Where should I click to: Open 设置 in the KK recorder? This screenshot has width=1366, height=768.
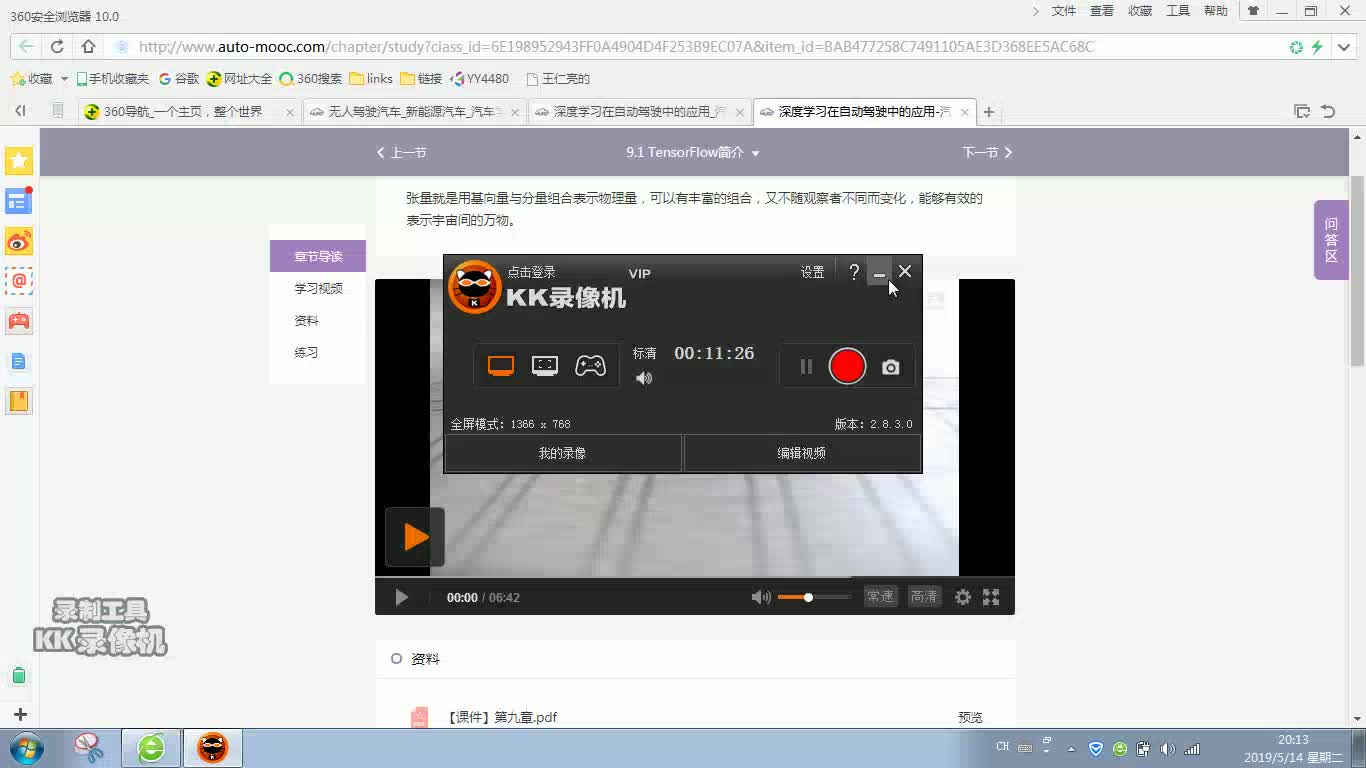(x=812, y=272)
